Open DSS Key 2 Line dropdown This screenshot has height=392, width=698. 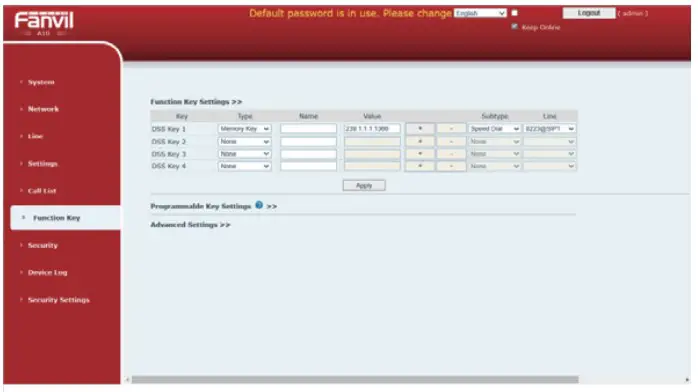click(549, 141)
